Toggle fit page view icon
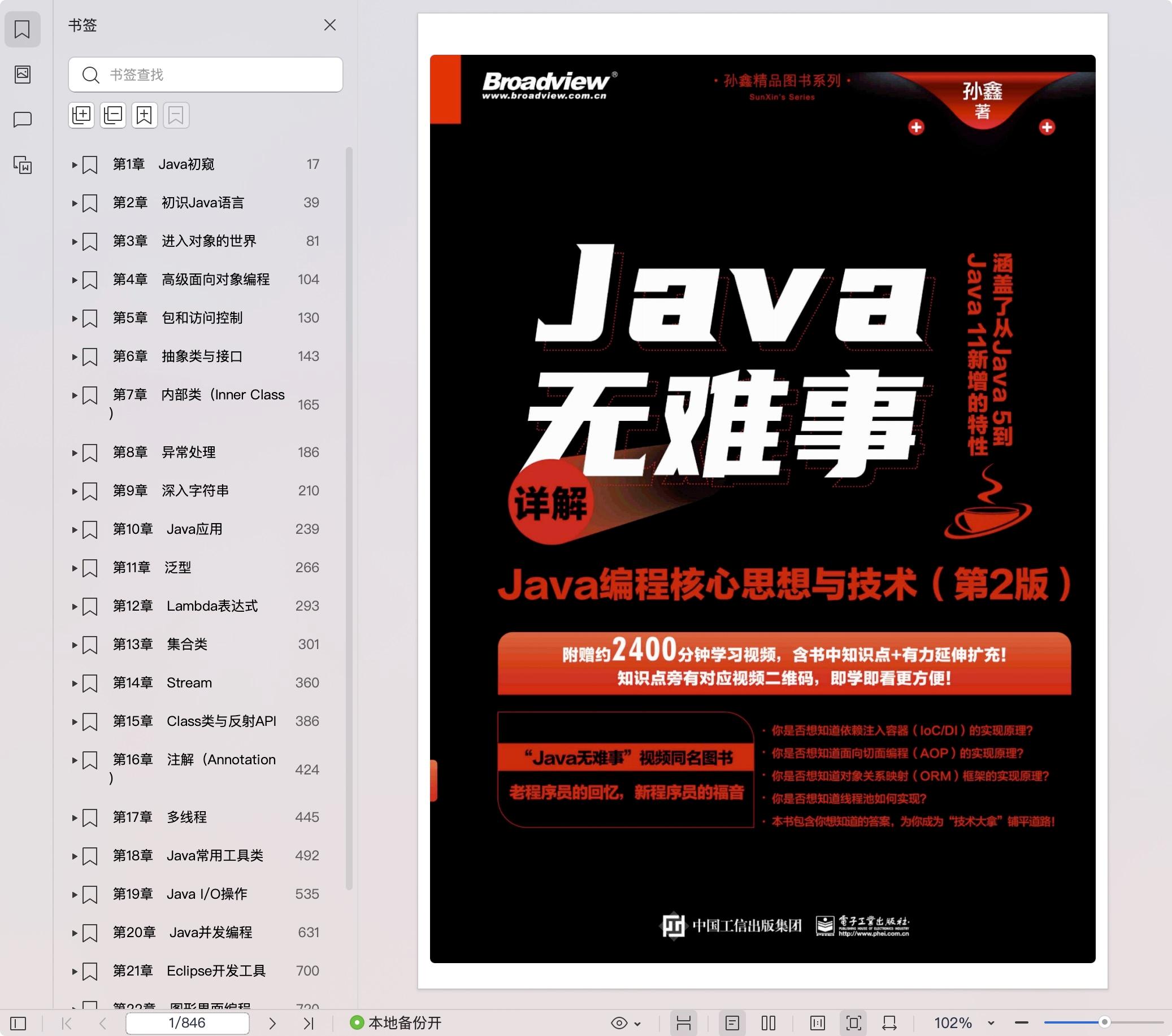Image resolution: width=1172 pixels, height=1036 pixels. pos(854,1024)
